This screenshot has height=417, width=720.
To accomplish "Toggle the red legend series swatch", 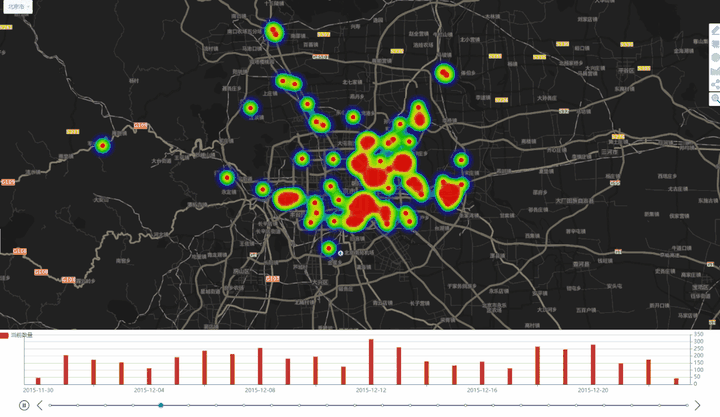I will pyautogui.click(x=4, y=335).
